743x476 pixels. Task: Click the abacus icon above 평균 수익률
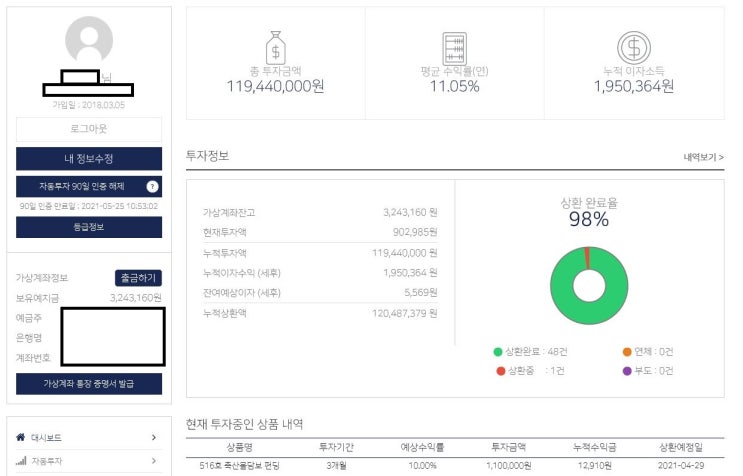click(454, 48)
